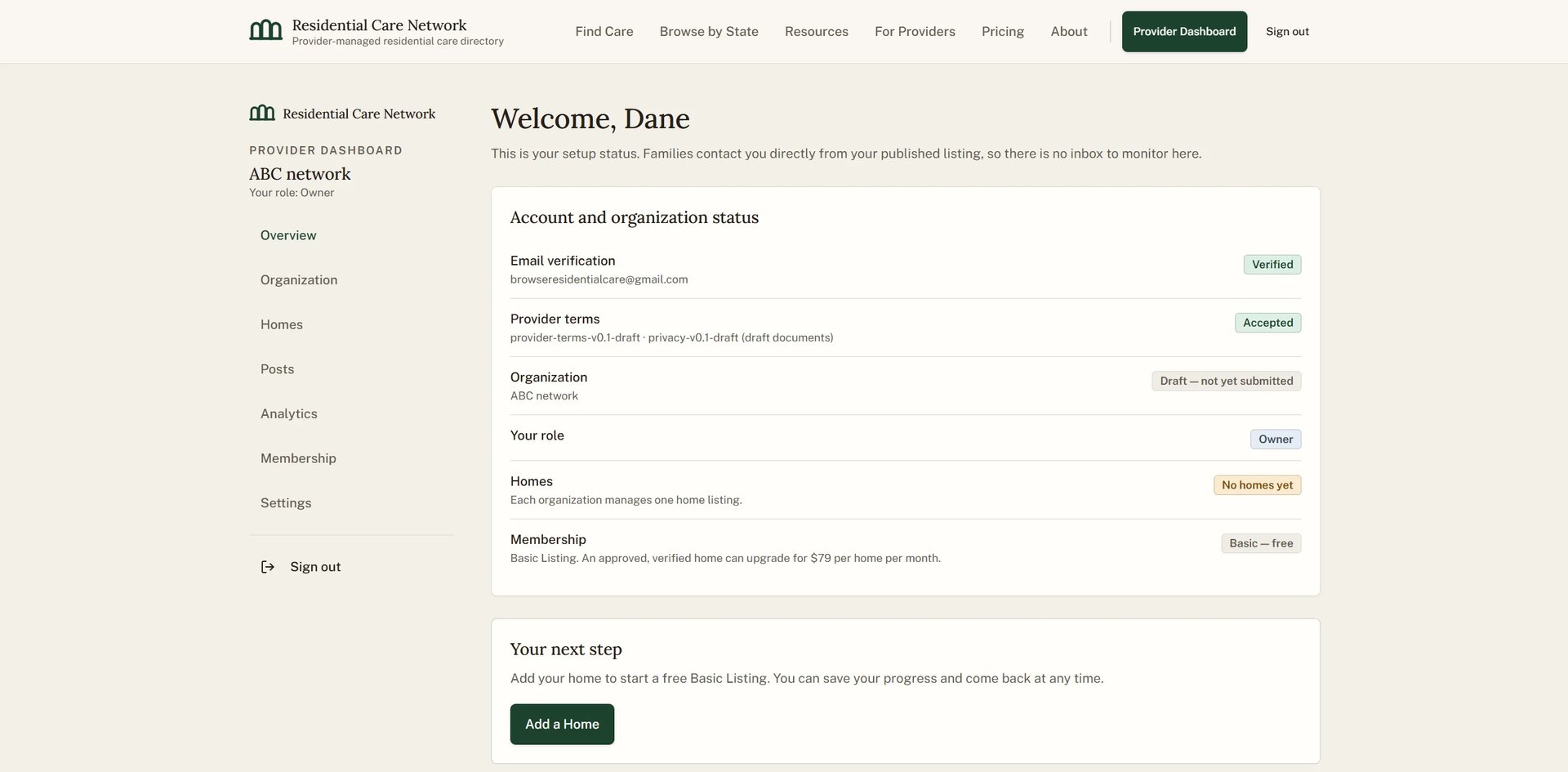Viewport: 1568px width, 772px height.
Task: Click the Membership row label in status card
Action: tap(548, 539)
